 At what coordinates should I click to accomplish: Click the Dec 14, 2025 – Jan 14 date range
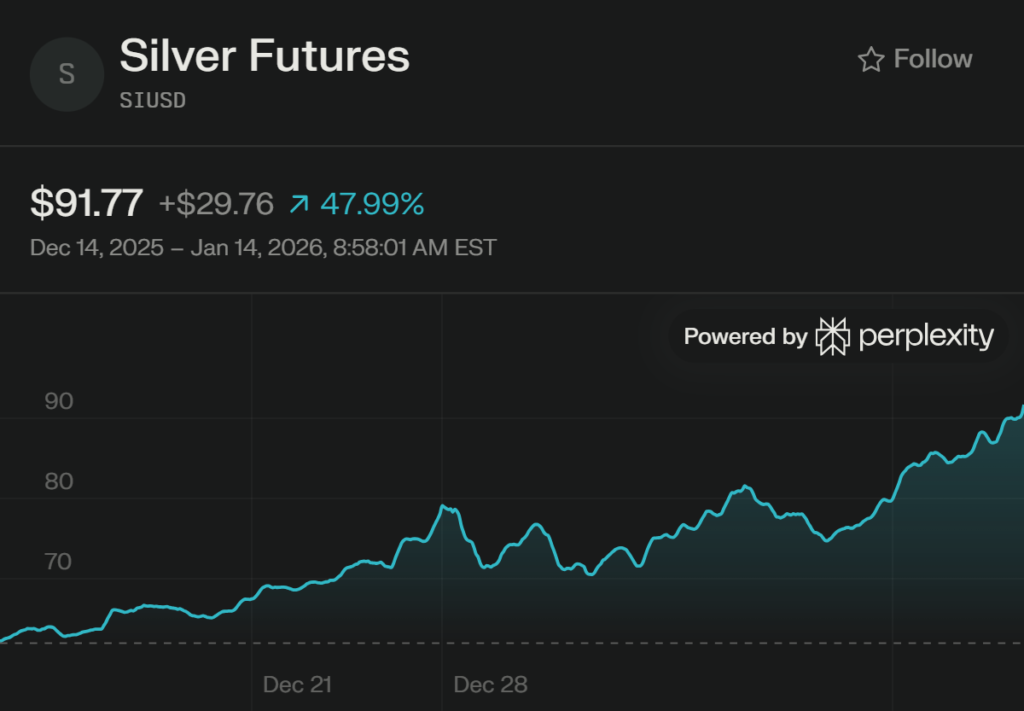pos(263,247)
